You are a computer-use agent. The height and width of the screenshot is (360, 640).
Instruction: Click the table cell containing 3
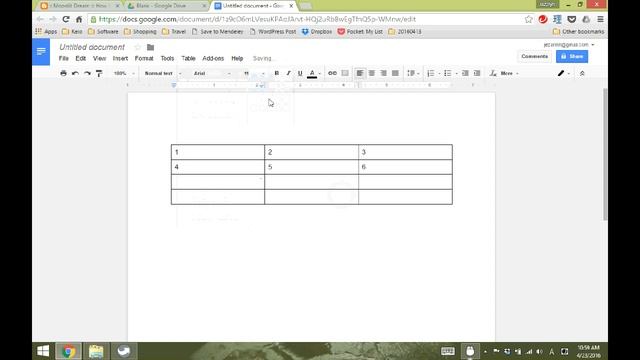click(x=405, y=152)
